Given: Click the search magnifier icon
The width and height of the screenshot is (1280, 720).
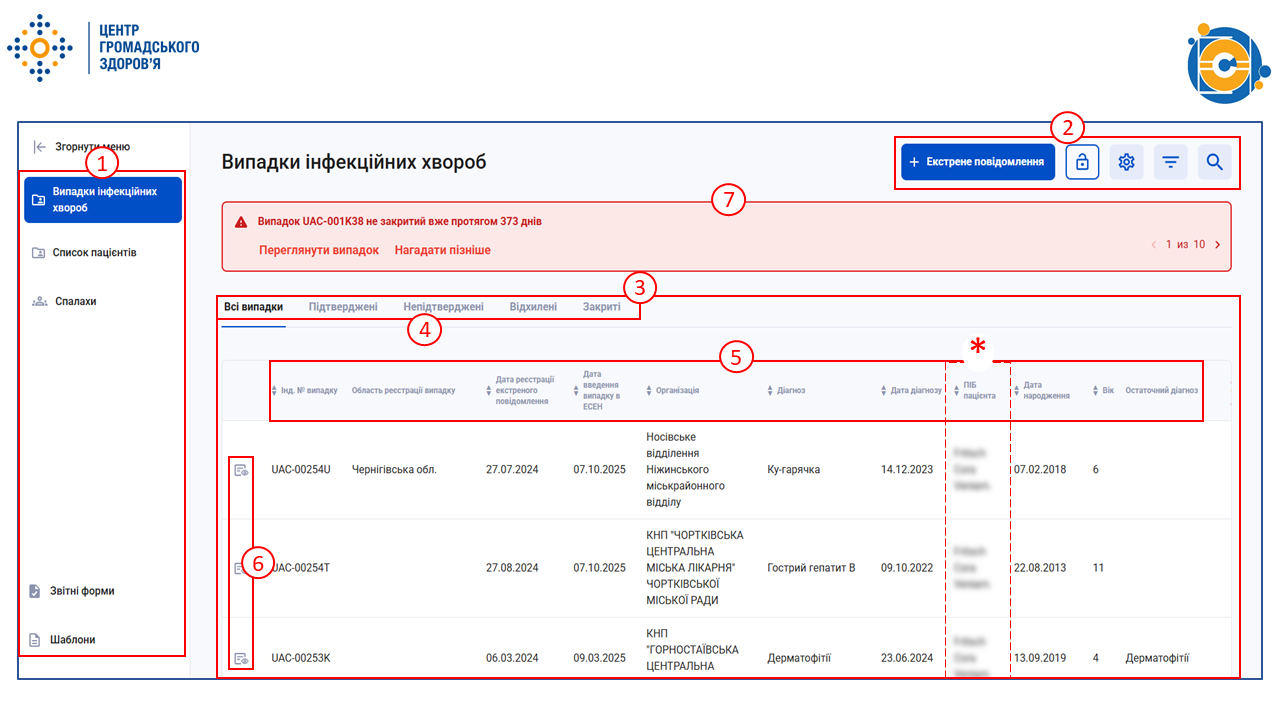Looking at the screenshot, I should (1214, 162).
